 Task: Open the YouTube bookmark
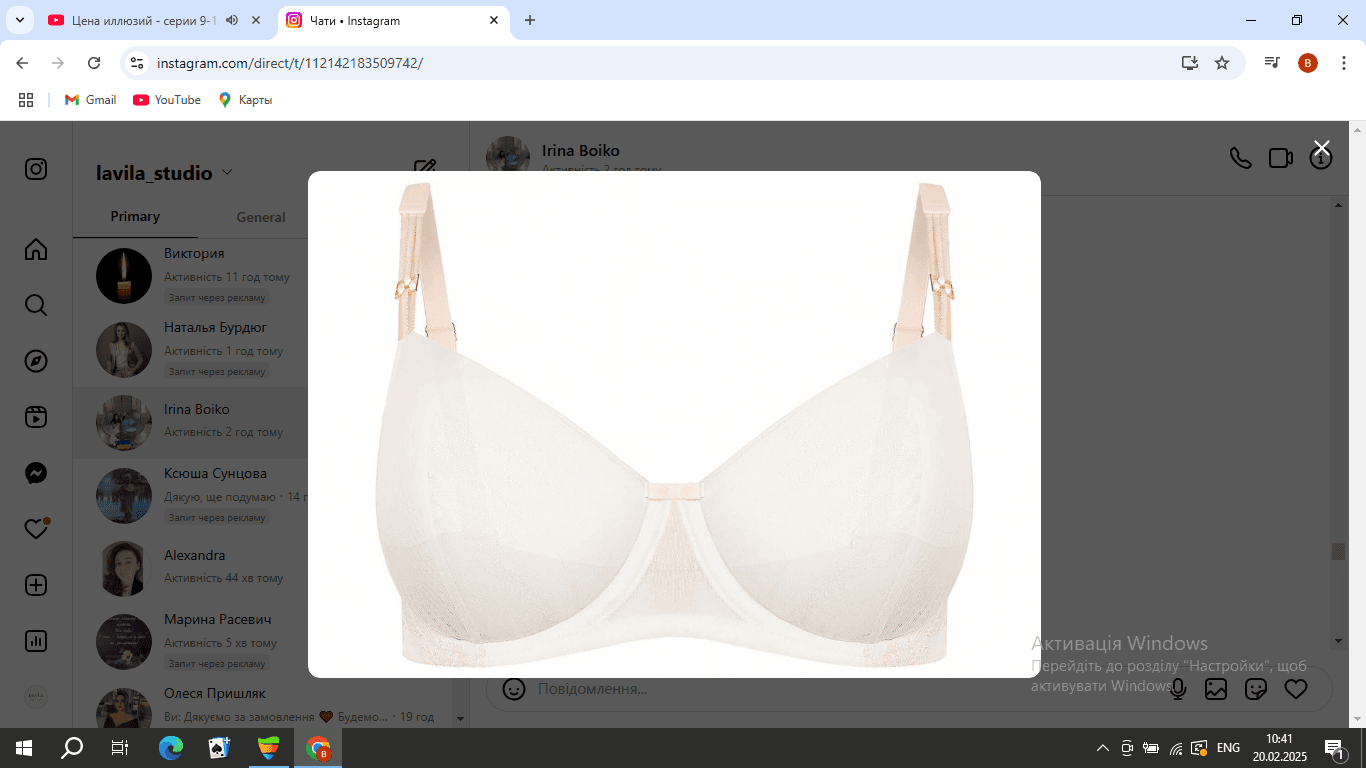[167, 100]
